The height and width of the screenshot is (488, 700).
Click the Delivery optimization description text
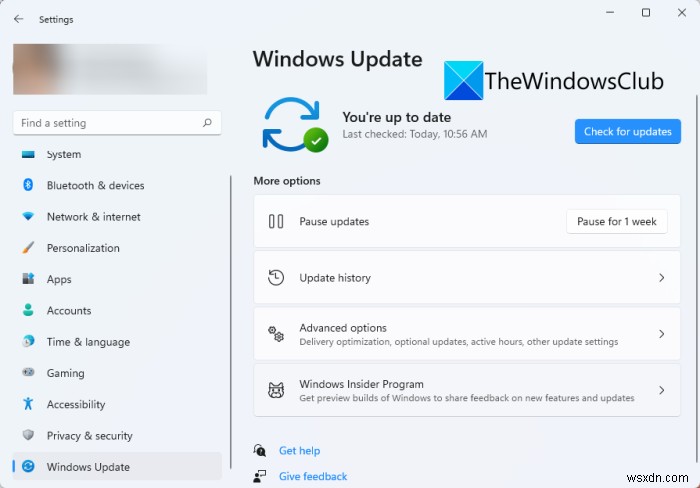(458, 342)
